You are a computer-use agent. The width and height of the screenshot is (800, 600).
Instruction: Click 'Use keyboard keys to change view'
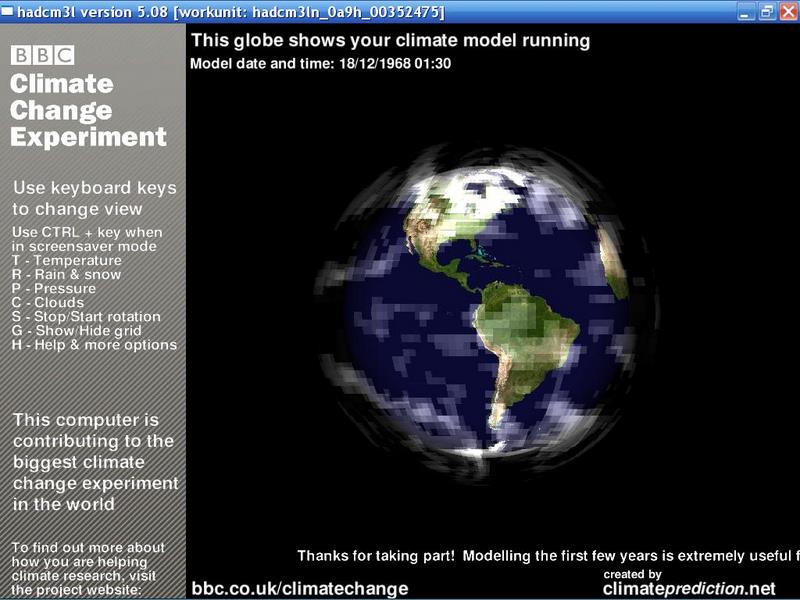point(94,198)
